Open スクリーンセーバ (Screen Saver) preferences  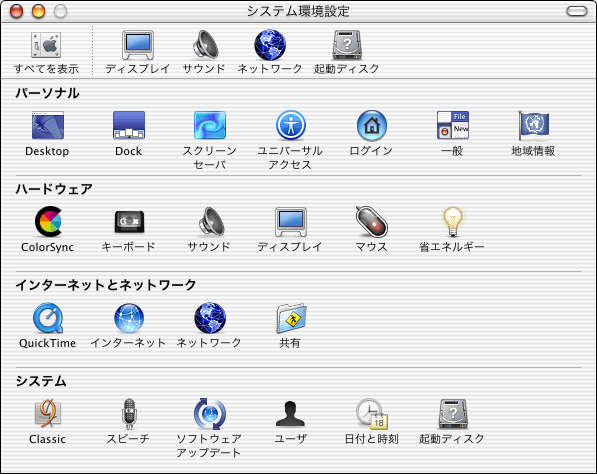click(210, 125)
